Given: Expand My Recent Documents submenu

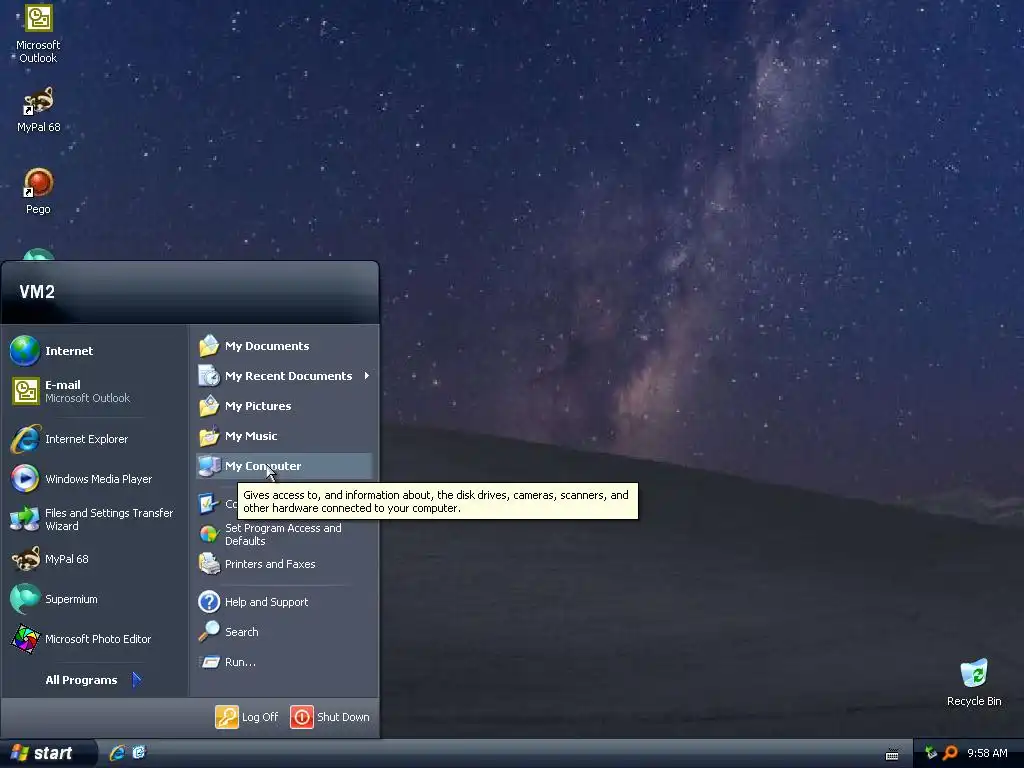Looking at the screenshot, I should coord(284,376).
